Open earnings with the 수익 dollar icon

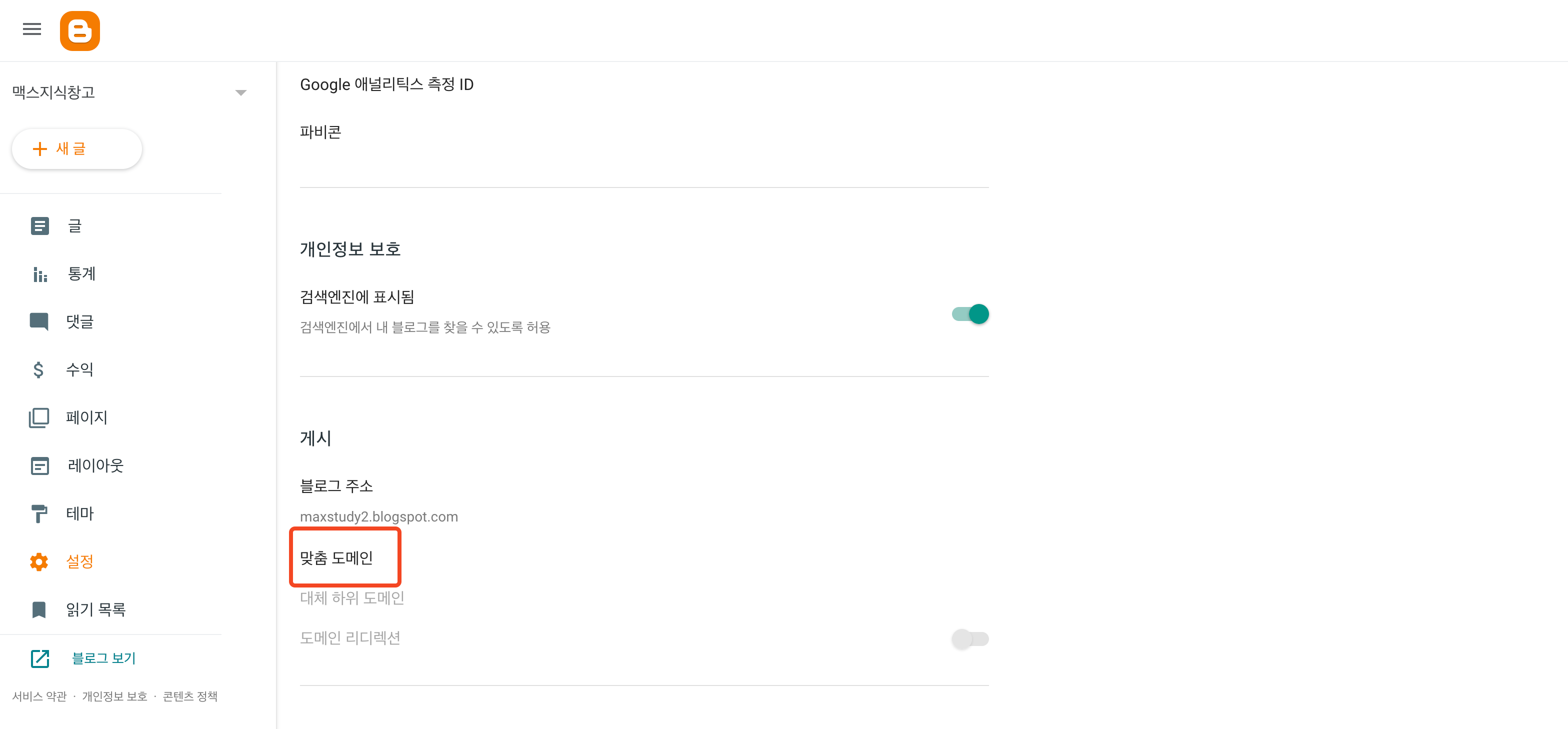pyautogui.click(x=39, y=369)
